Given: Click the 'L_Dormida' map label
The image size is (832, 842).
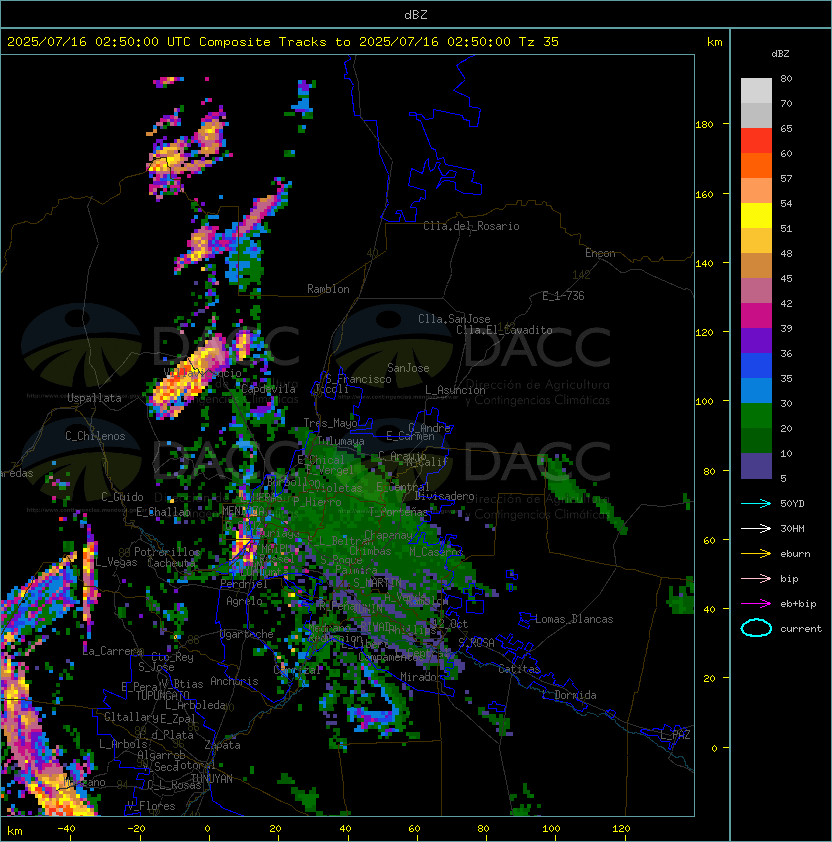Looking at the screenshot, I should click(569, 695).
